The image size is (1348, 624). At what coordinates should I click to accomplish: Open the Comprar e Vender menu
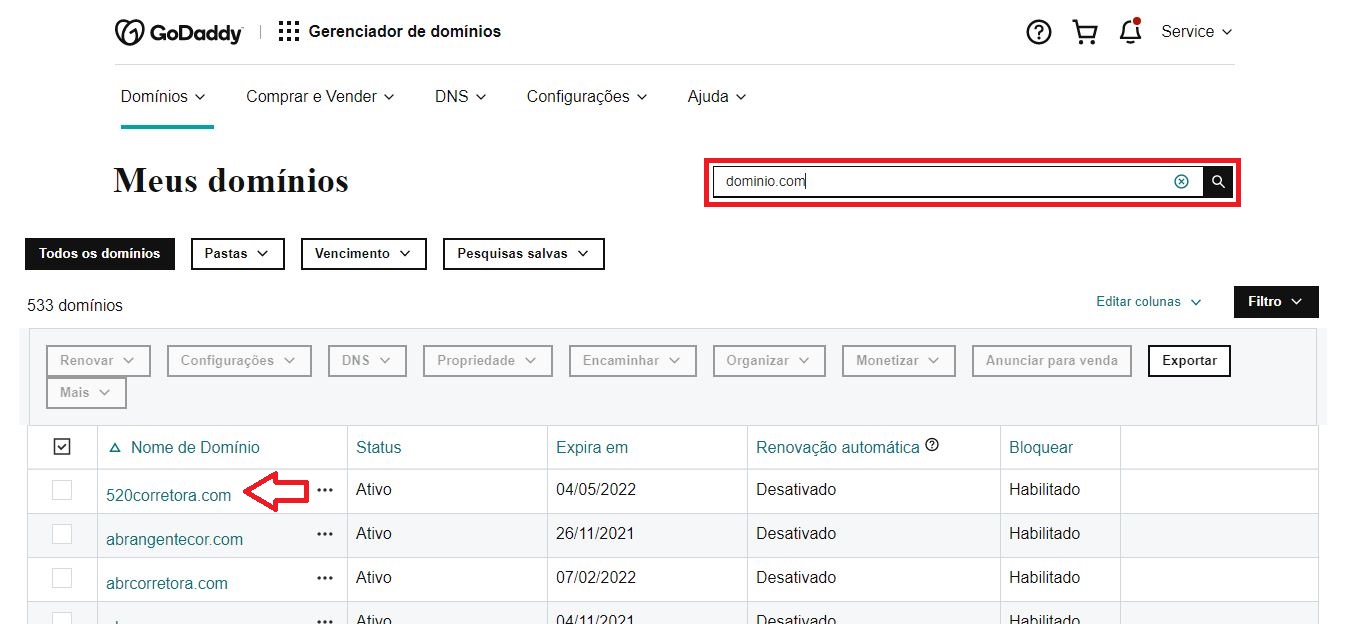pos(320,97)
